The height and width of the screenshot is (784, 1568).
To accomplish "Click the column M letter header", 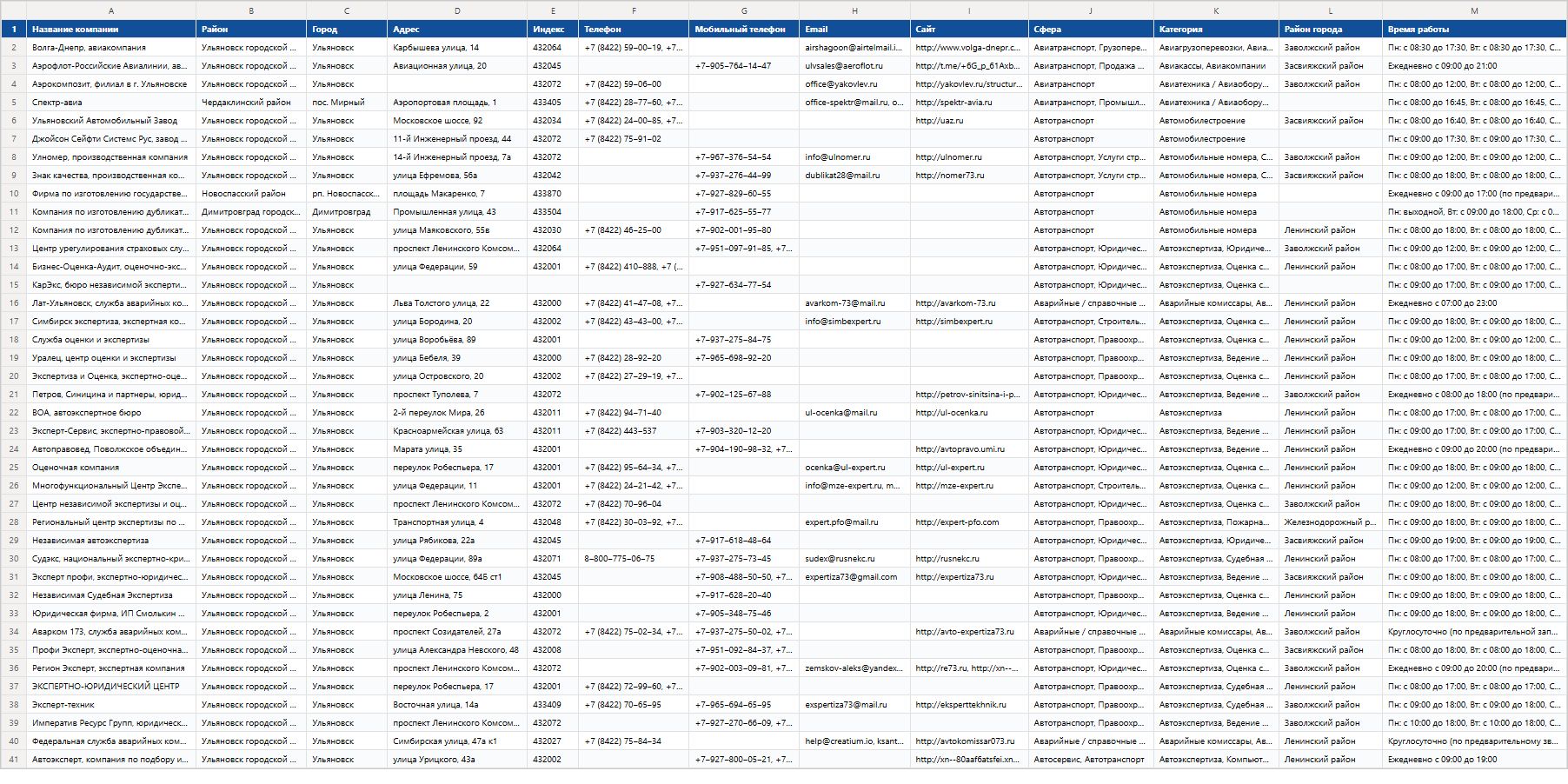I will (1474, 11).
